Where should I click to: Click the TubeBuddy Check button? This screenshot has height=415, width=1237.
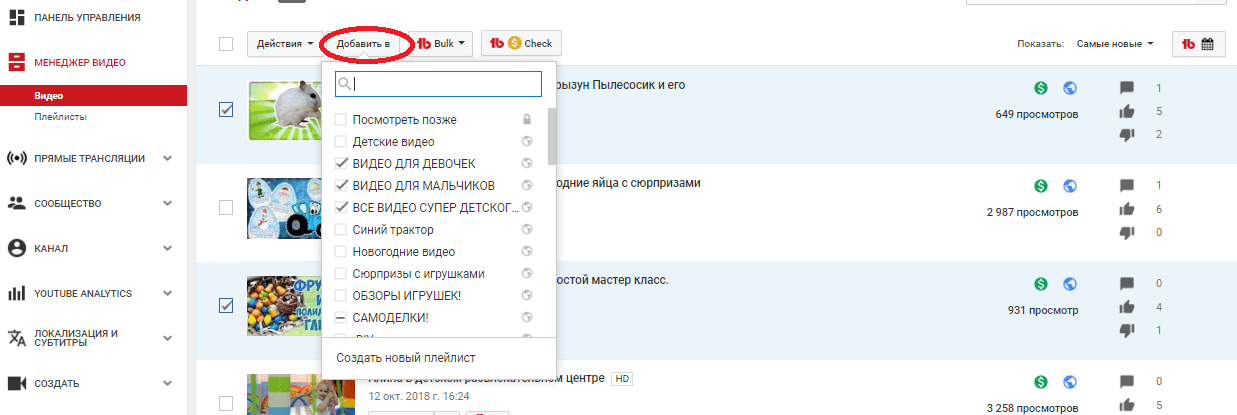tap(521, 44)
